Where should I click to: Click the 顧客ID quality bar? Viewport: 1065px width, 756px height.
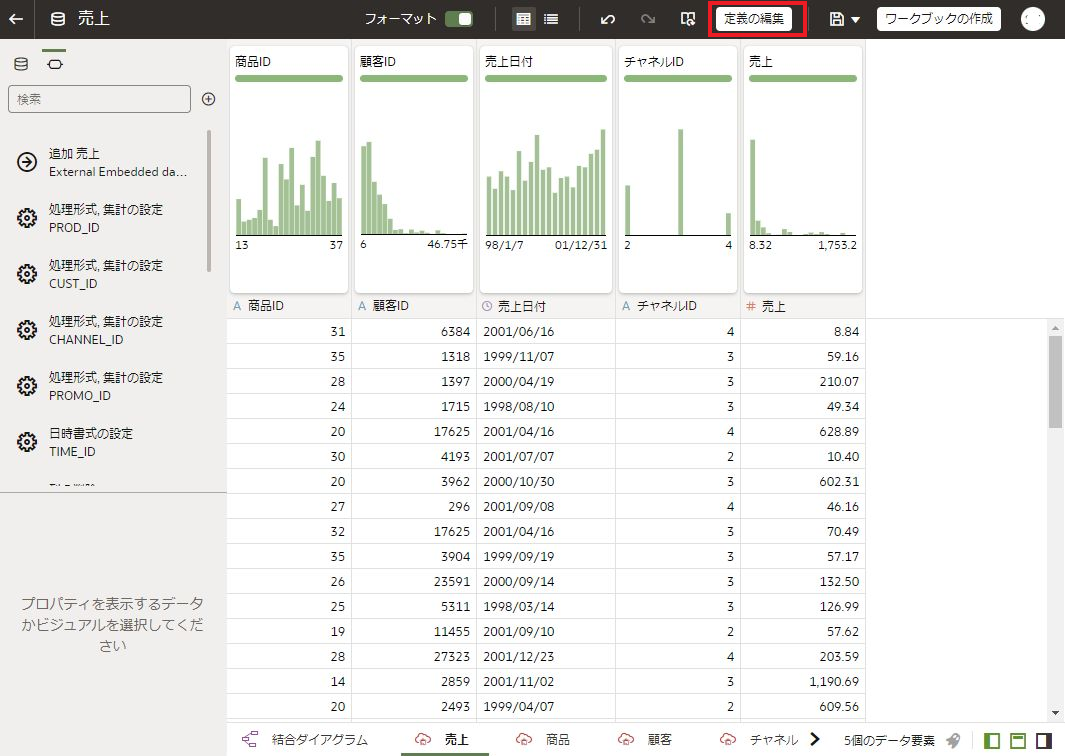[x=414, y=79]
